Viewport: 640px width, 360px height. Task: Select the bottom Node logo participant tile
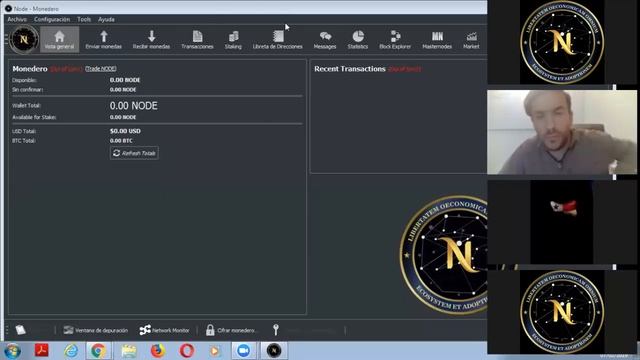click(x=562, y=312)
